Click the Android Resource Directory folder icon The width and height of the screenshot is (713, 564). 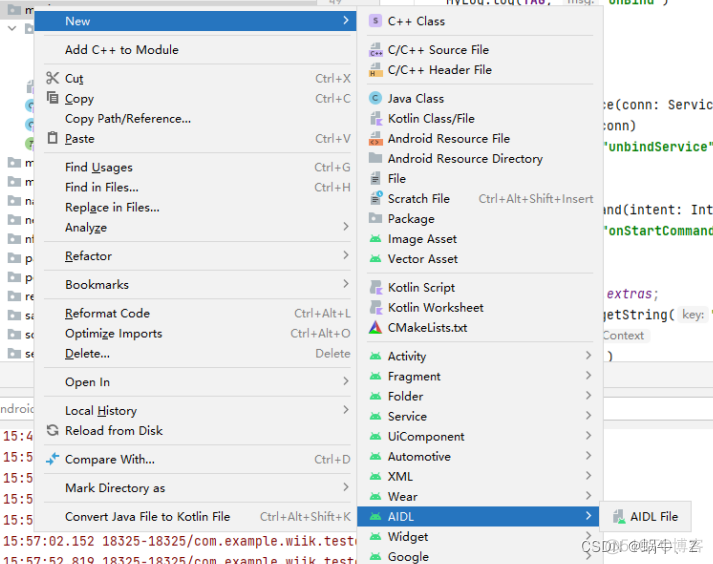point(375,159)
